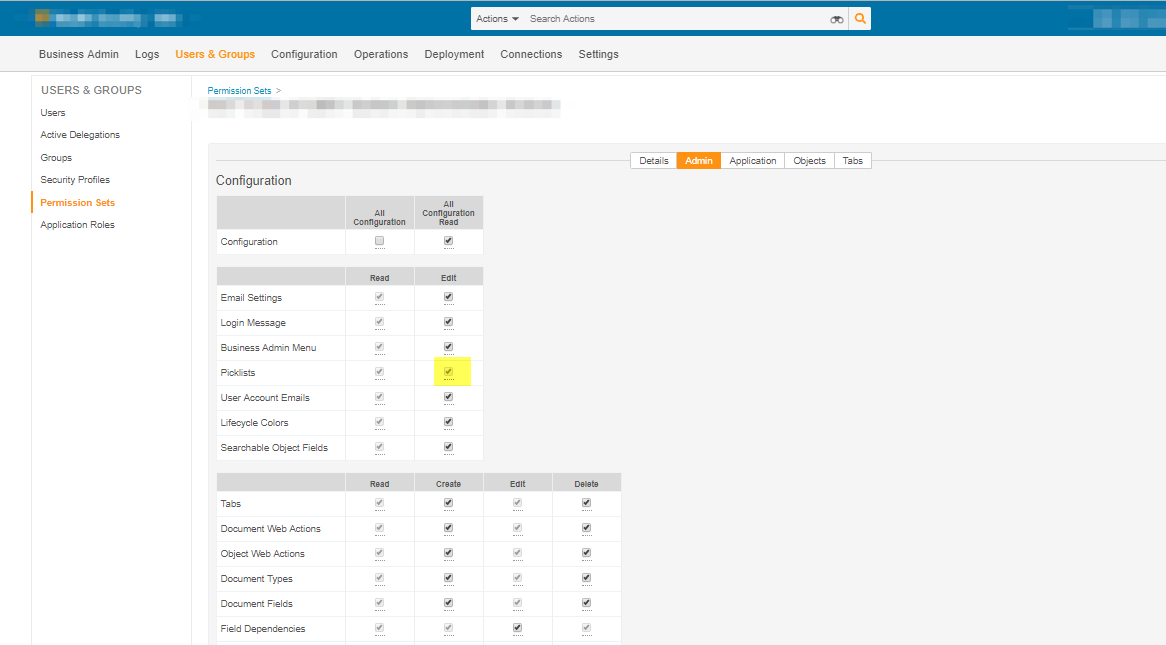Select Active Delegations in sidebar
1166x645 pixels.
click(80, 135)
